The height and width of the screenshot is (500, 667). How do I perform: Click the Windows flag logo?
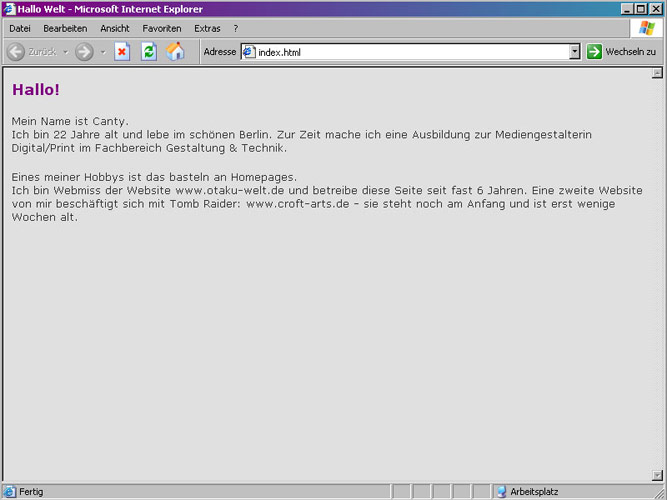pos(647,29)
